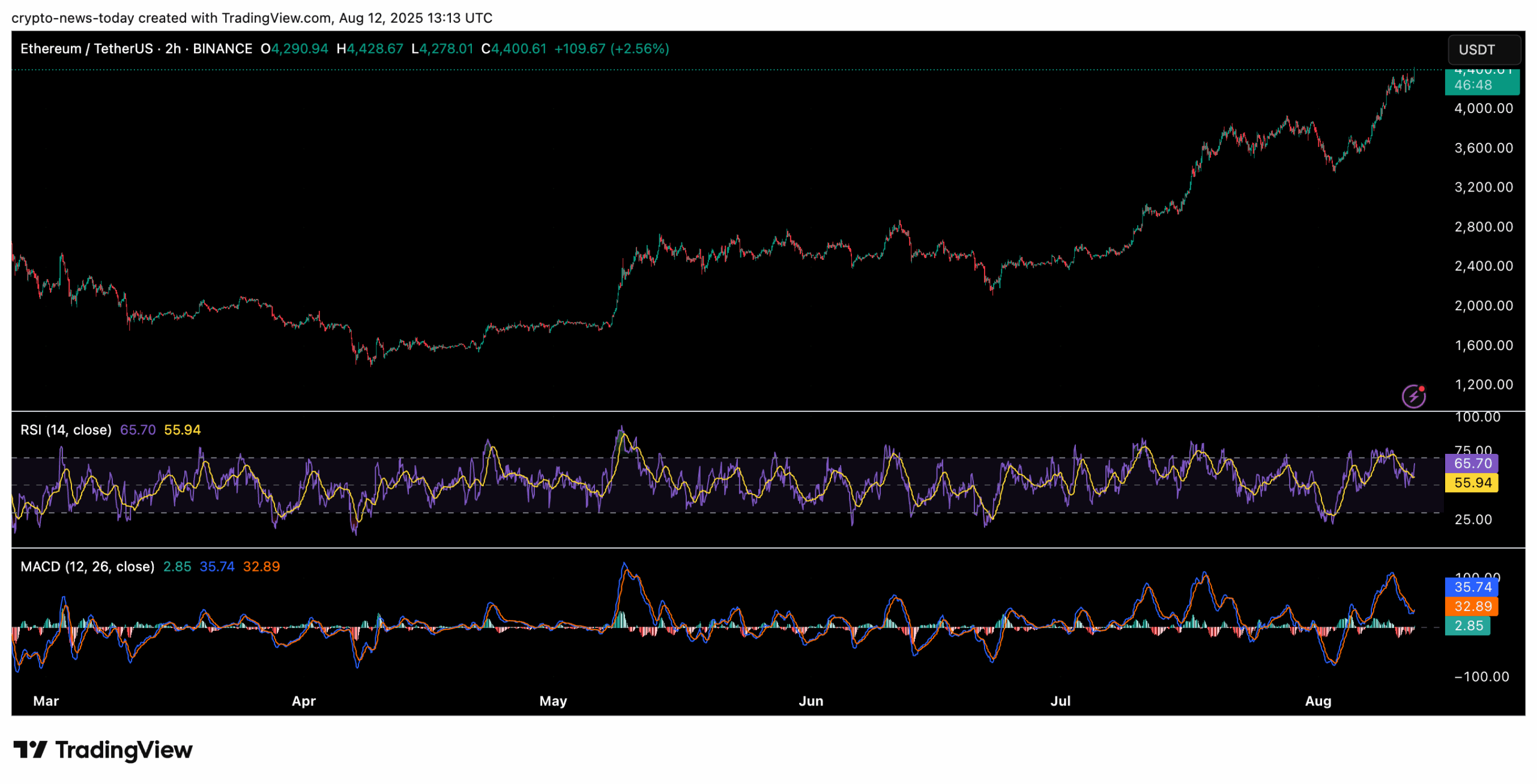Click the current price countdown label 46:48
Image resolution: width=1537 pixels, height=784 pixels.
coord(1473,85)
